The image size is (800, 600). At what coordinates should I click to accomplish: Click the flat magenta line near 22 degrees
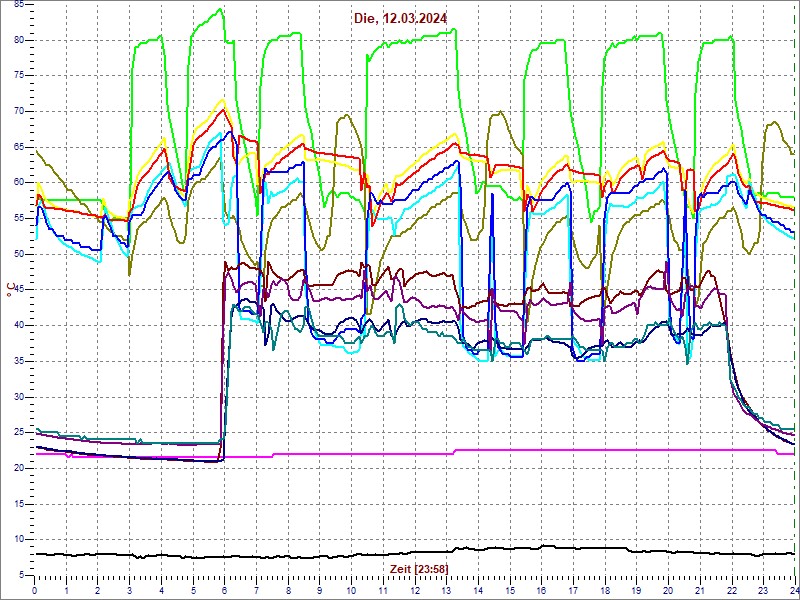(x=350, y=453)
